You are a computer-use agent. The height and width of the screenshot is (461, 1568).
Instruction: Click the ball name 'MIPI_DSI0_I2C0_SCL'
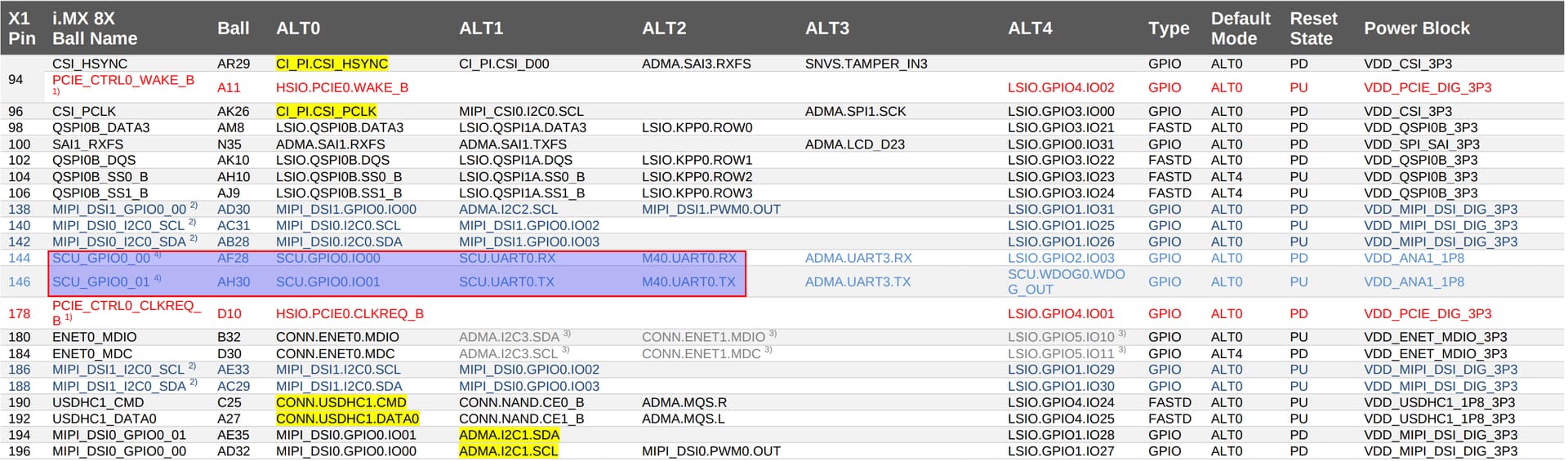pyautogui.click(x=118, y=225)
